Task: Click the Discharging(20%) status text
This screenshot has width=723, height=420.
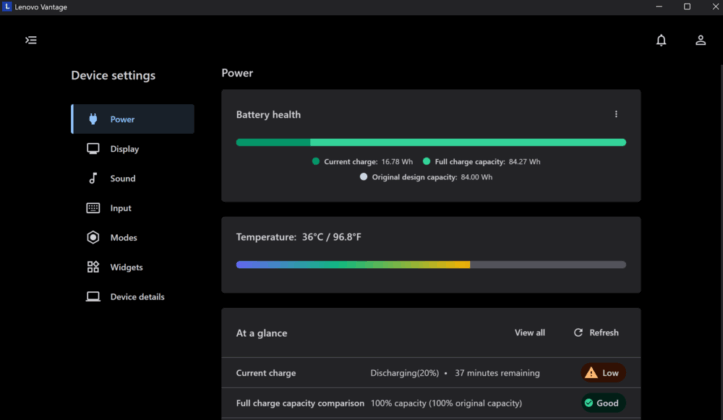Action: coord(404,373)
